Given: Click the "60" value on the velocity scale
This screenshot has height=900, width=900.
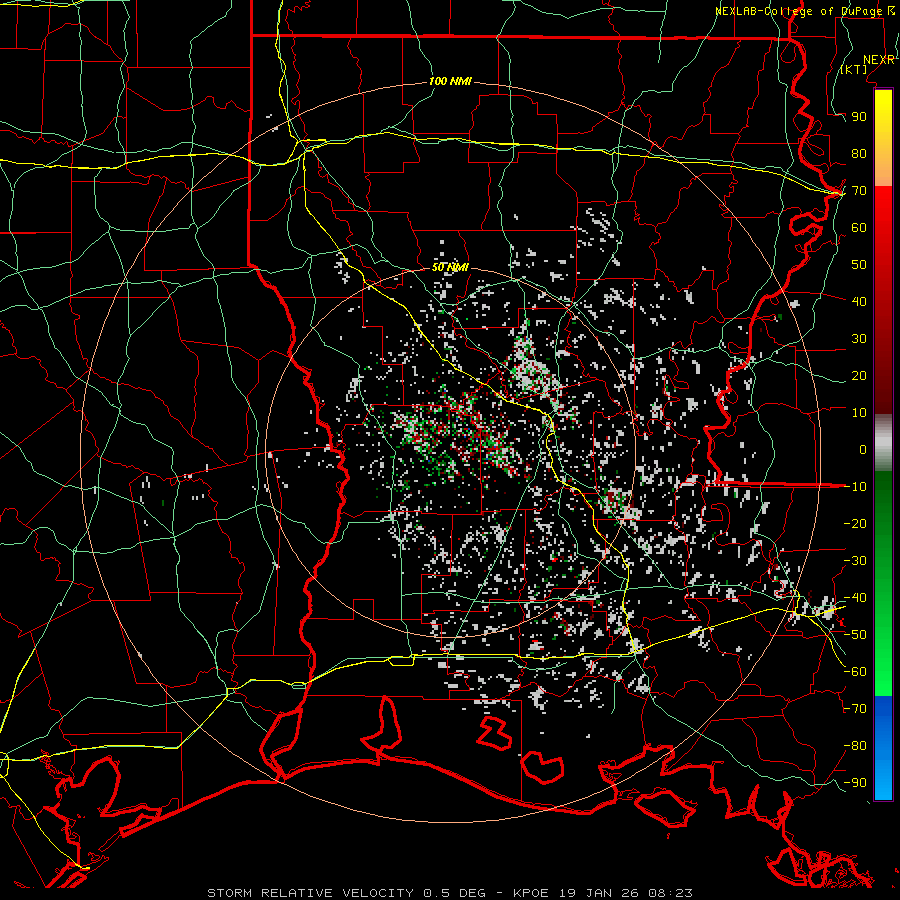Looking at the screenshot, I should 859,228.
